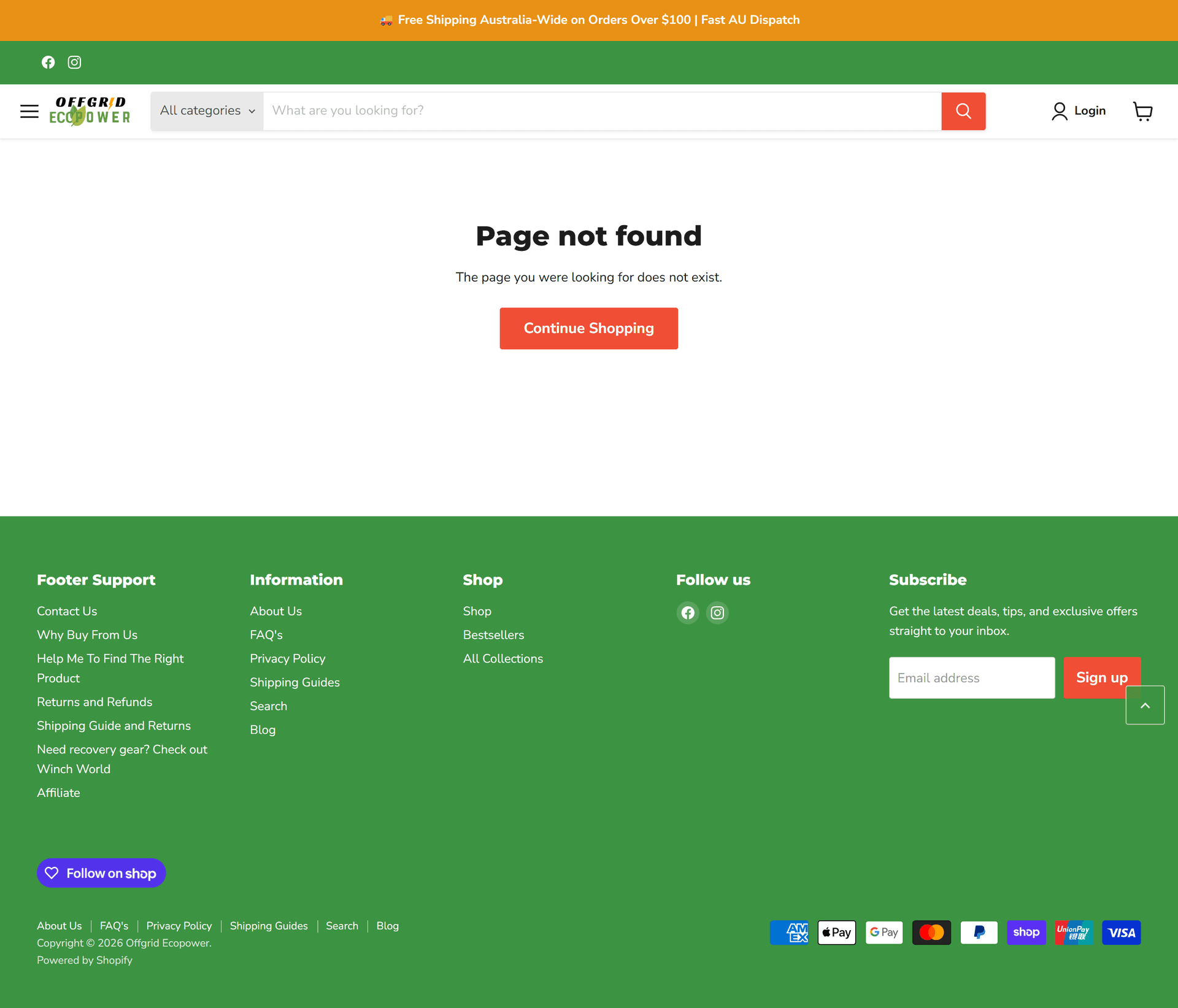Screen dimensions: 1178x1008
Task: Click the Visa payment icon
Action: (x=1122, y=933)
